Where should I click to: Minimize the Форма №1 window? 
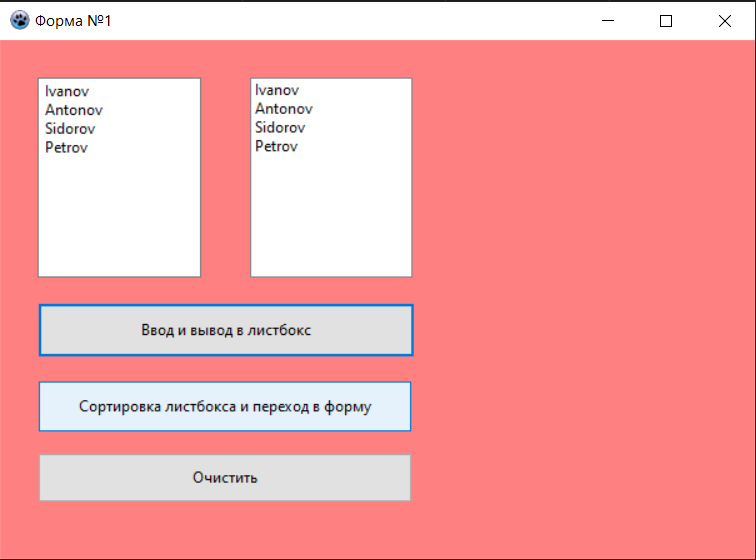click(x=608, y=21)
